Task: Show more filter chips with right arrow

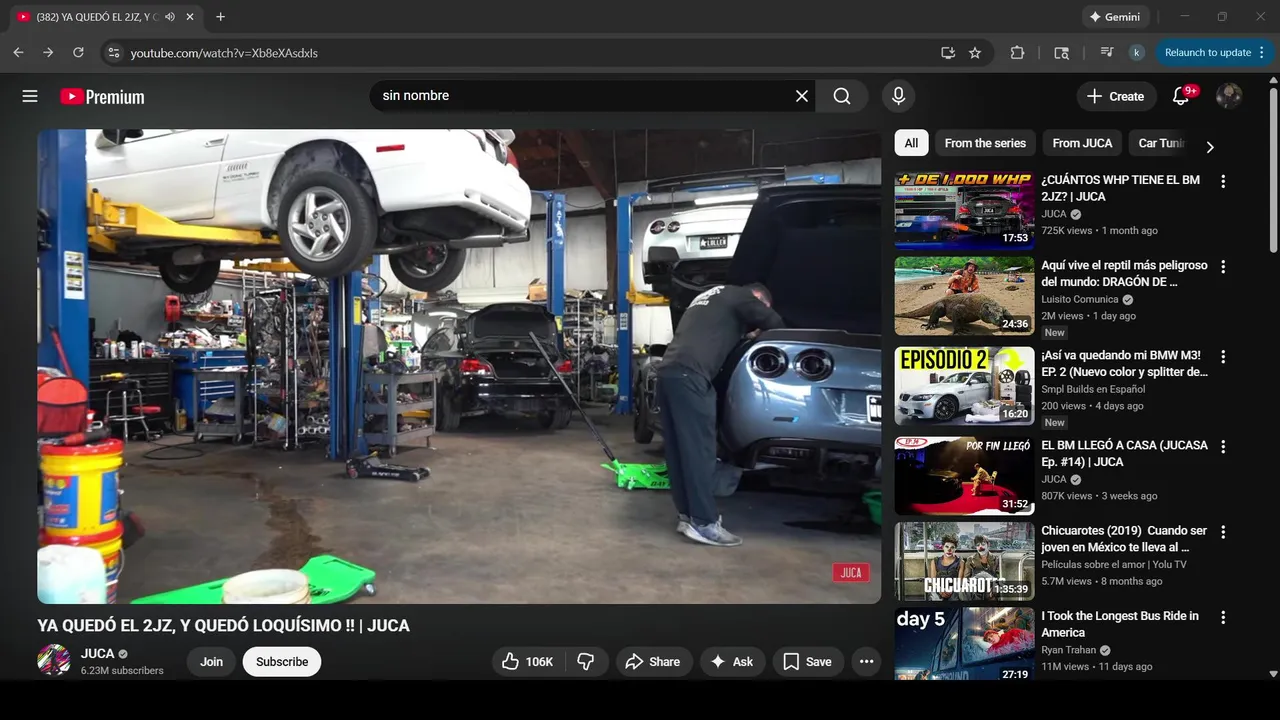Action: 1210,147
